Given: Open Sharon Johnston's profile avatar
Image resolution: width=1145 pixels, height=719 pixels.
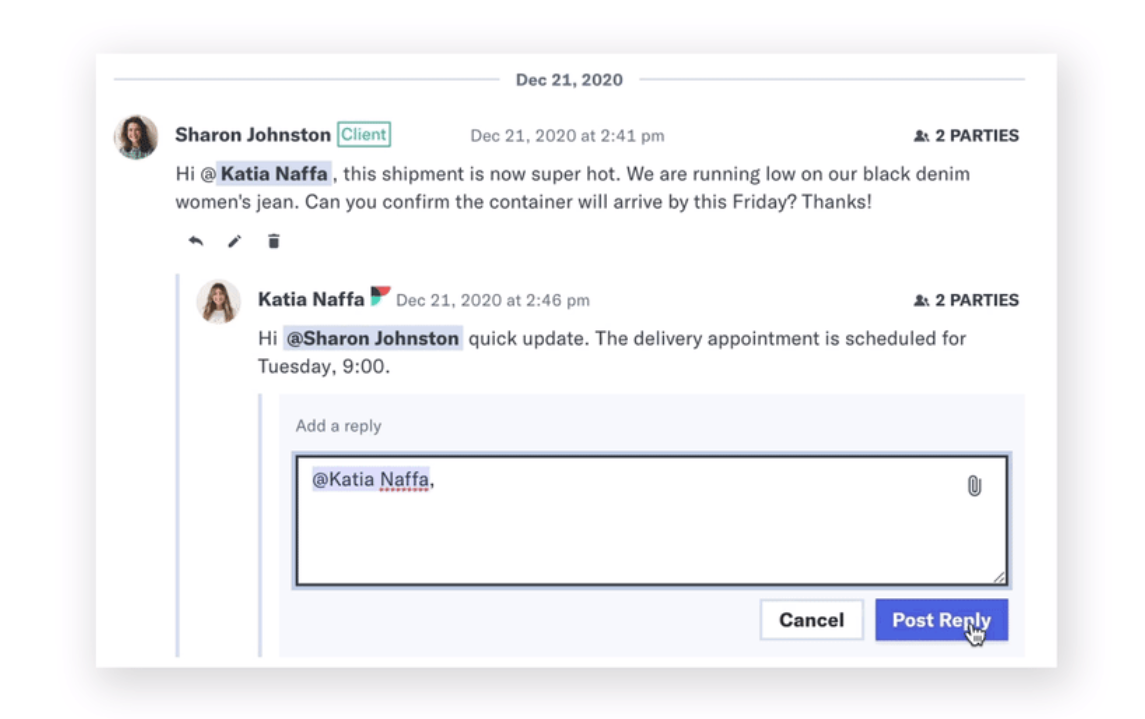Looking at the screenshot, I should click(x=137, y=137).
